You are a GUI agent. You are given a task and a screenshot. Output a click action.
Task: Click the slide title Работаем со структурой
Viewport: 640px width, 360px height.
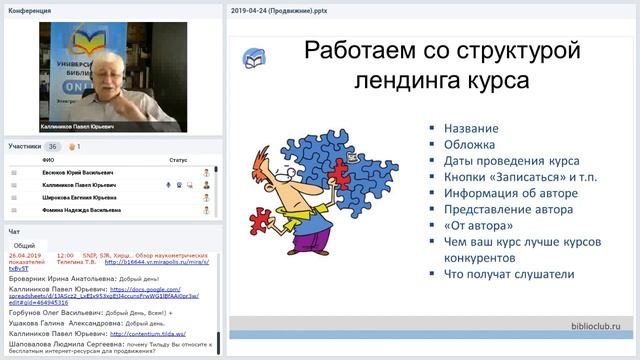442,51
